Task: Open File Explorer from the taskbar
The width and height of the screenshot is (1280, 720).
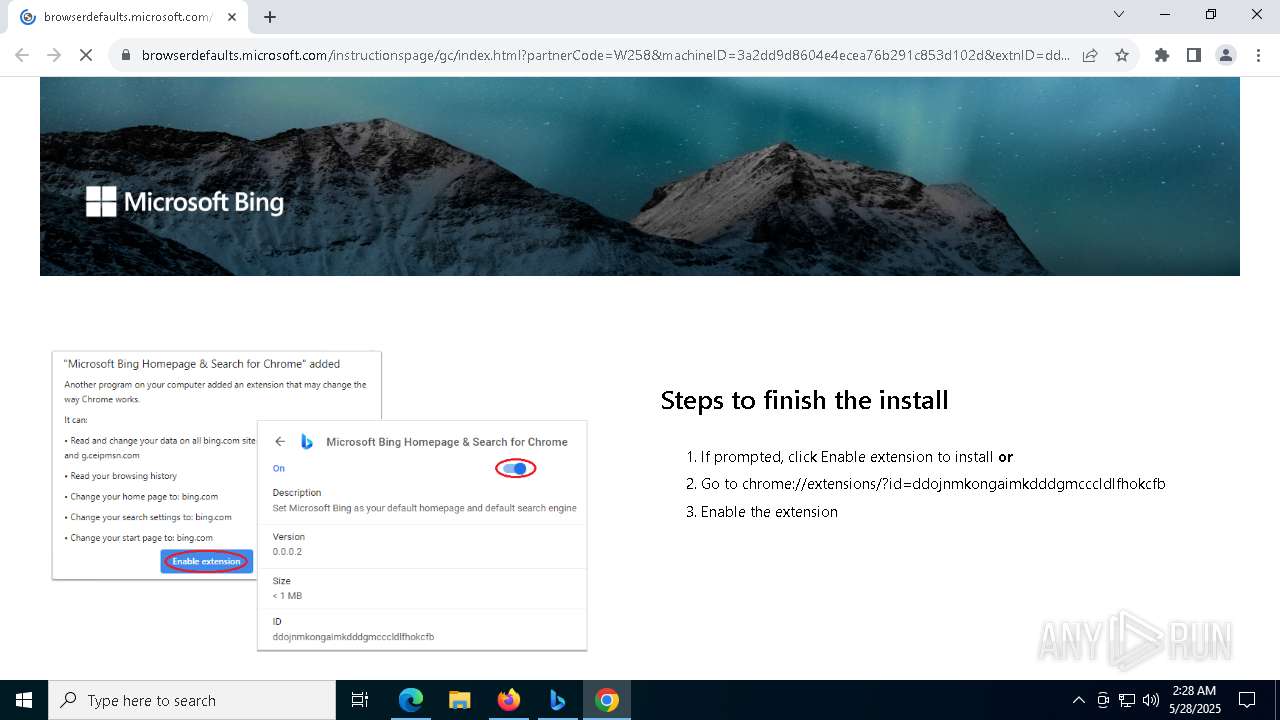Action: (x=460, y=700)
